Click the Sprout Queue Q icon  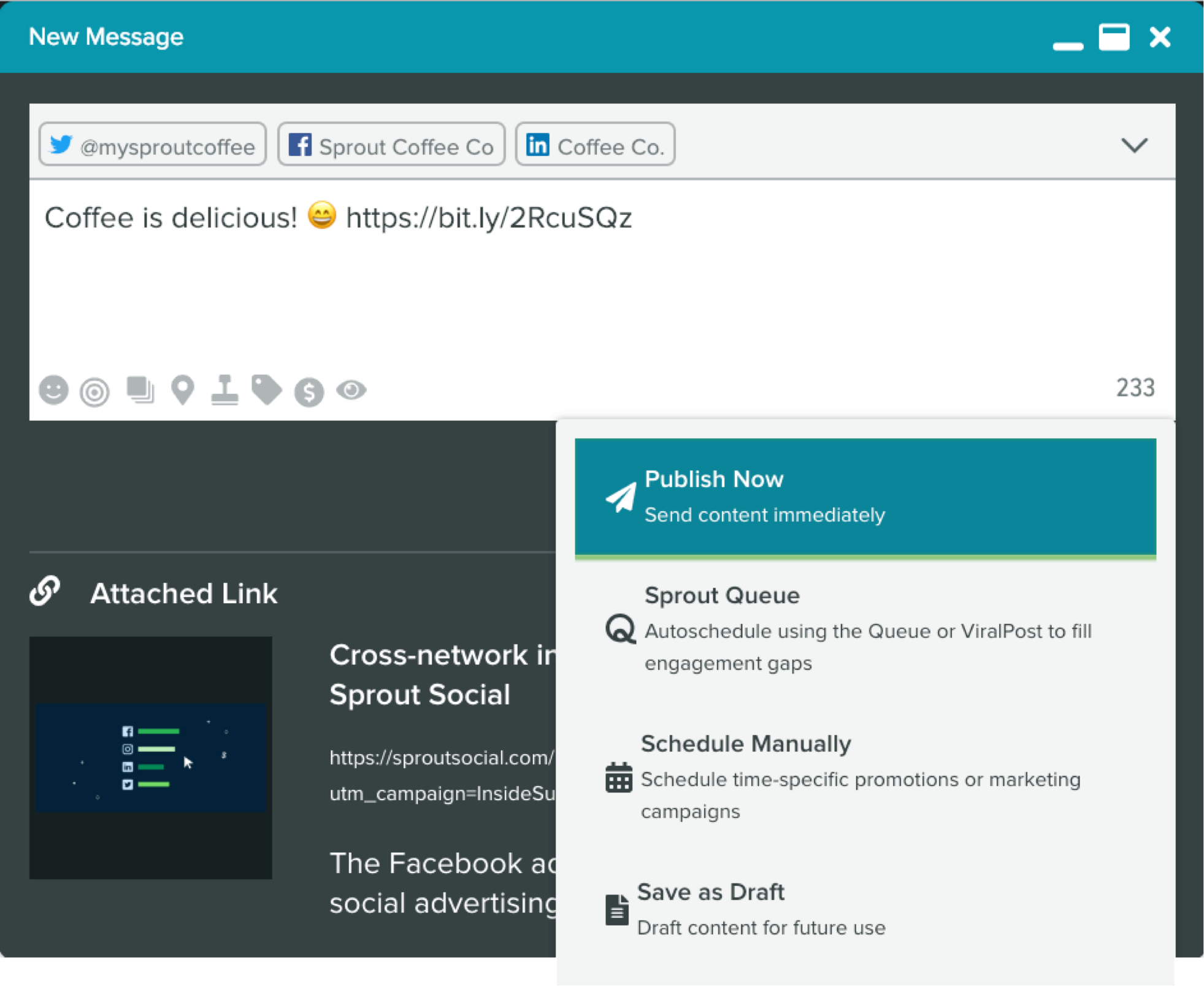[621, 629]
